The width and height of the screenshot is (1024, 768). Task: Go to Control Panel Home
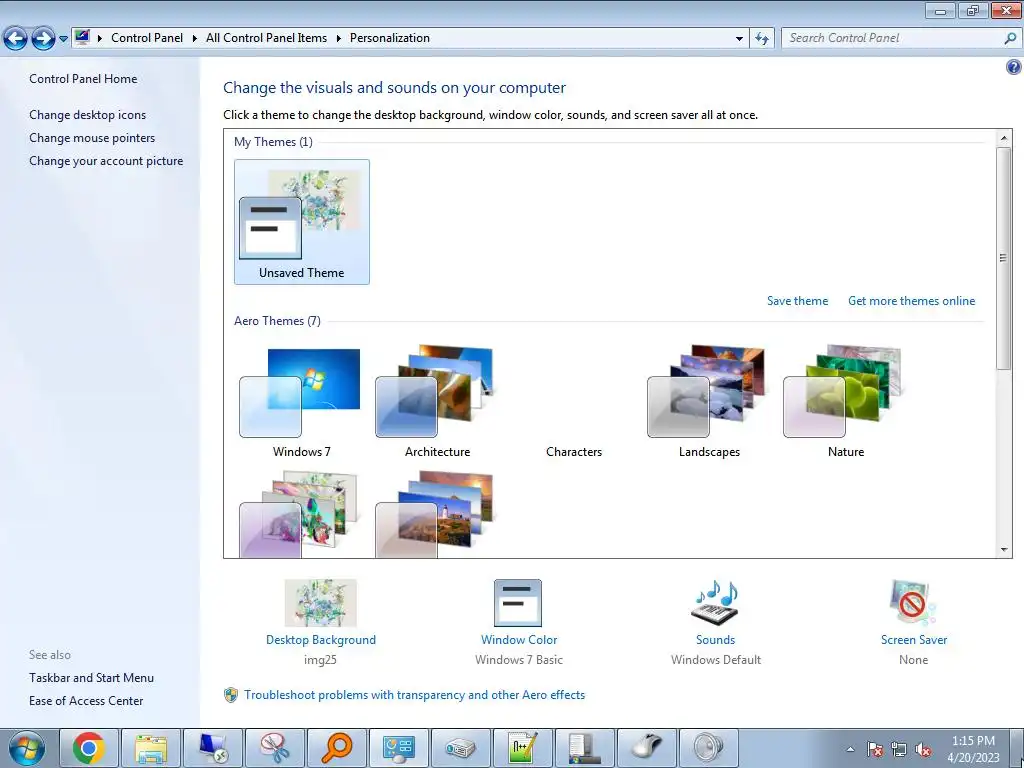click(x=83, y=78)
